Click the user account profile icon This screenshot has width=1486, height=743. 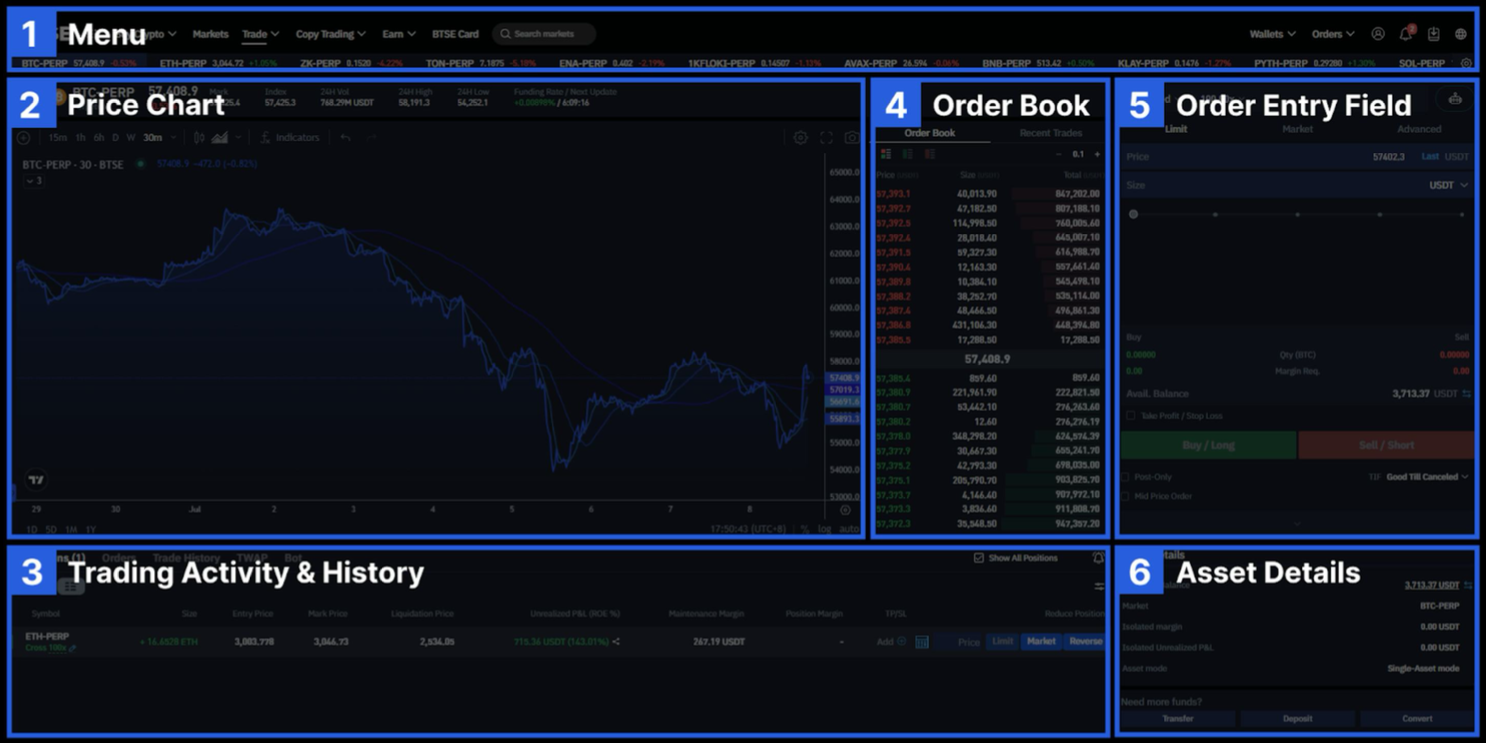click(x=1378, y=34)
